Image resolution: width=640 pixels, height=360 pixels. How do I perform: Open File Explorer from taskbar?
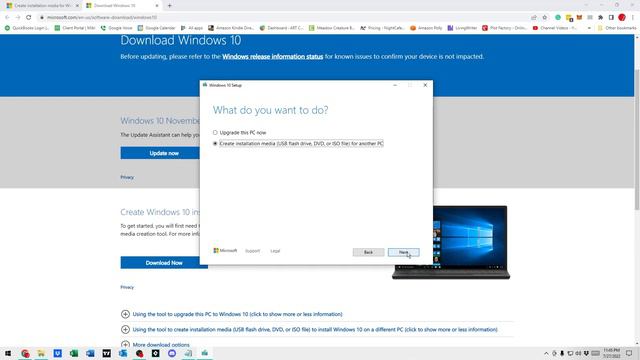click(x=41, y=353)
